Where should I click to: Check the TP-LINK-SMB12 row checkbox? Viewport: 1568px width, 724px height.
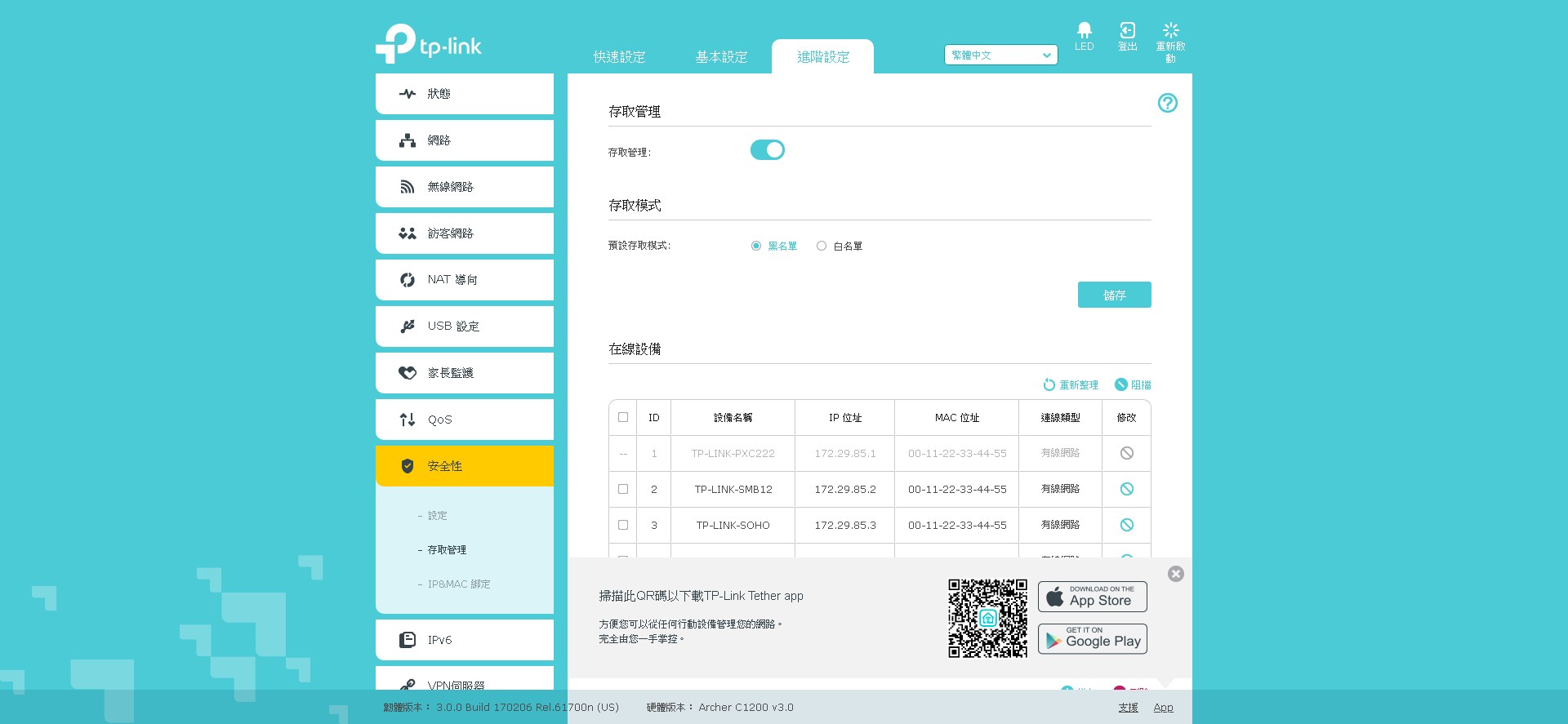point(623,489)
